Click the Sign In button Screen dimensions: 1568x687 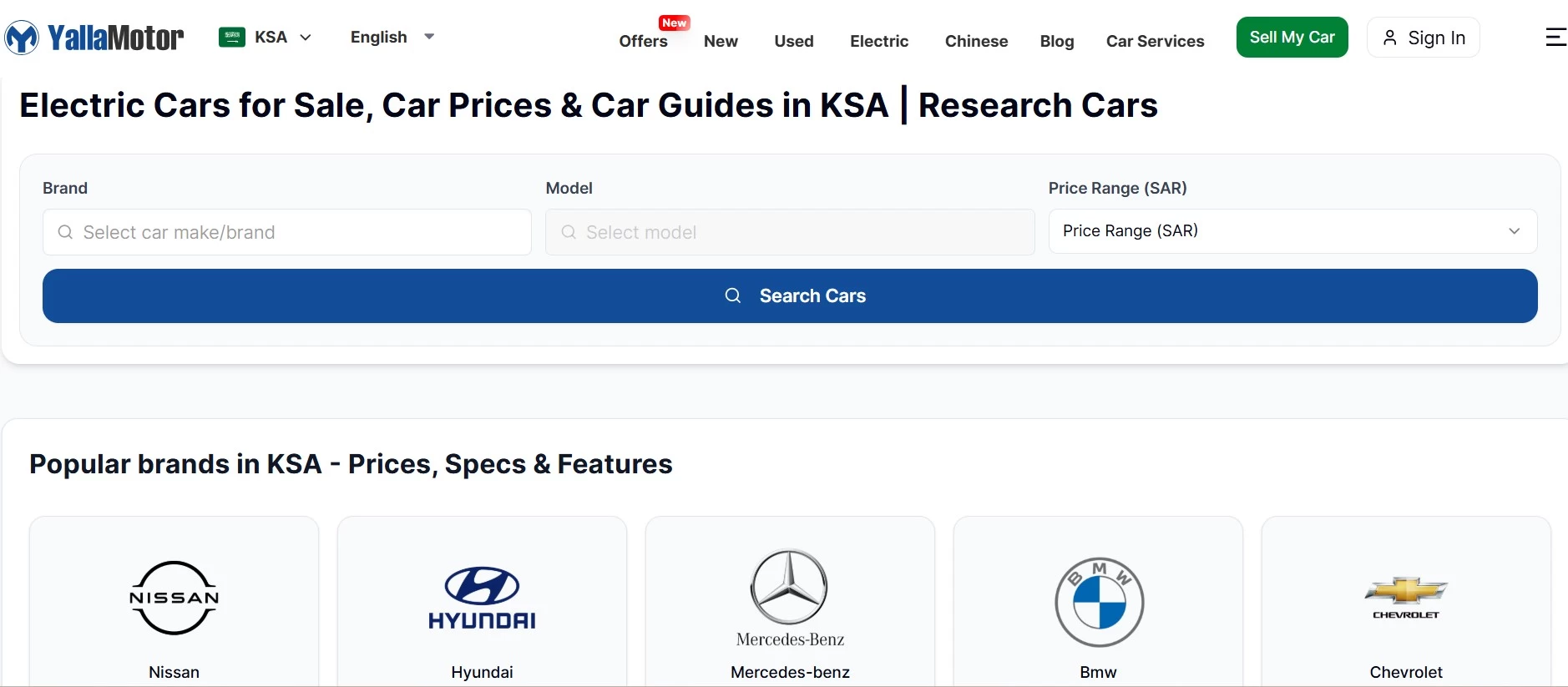click(x=1423, y=38)
